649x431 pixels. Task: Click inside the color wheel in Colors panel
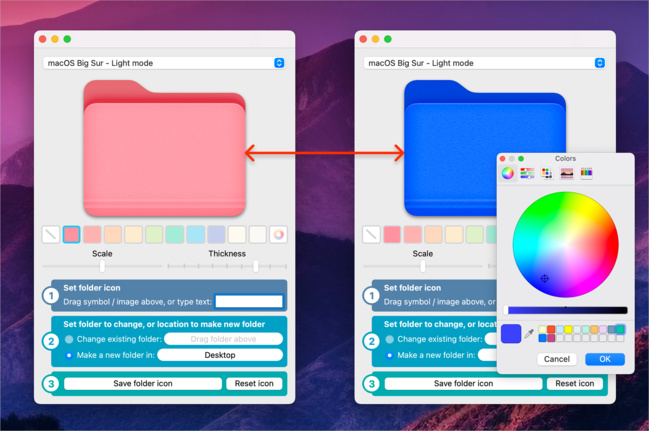[565, 245]
